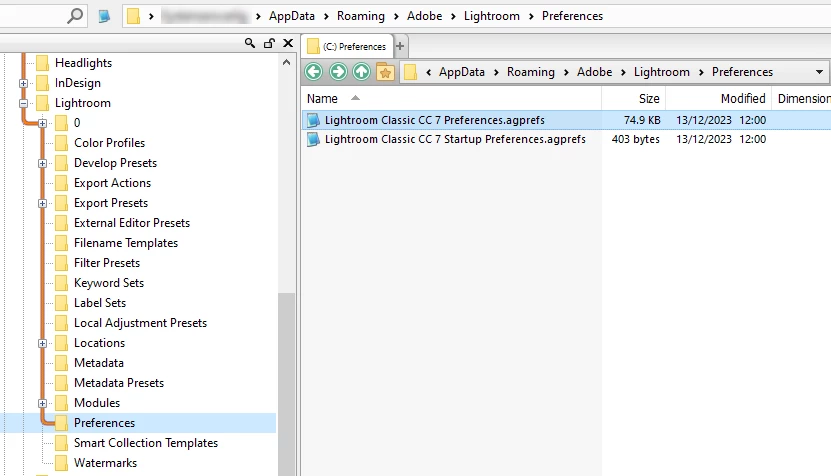Screen dimensions: 831x476
Task: Go forward with the green right arrow
Action: click(x=338, y=71)
